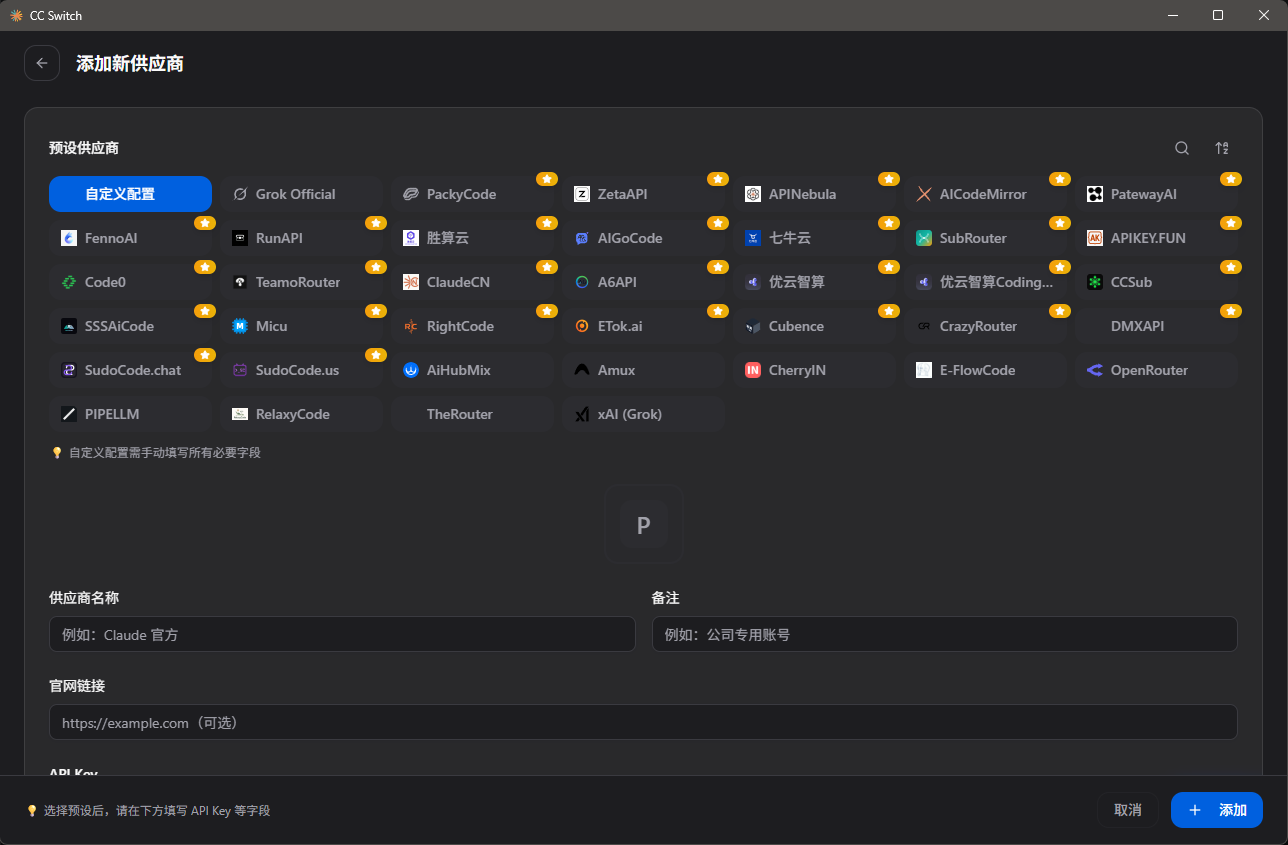Choose the 优云智算Coding preset label
1288x845 pixels.
click(x=996, y=282)
